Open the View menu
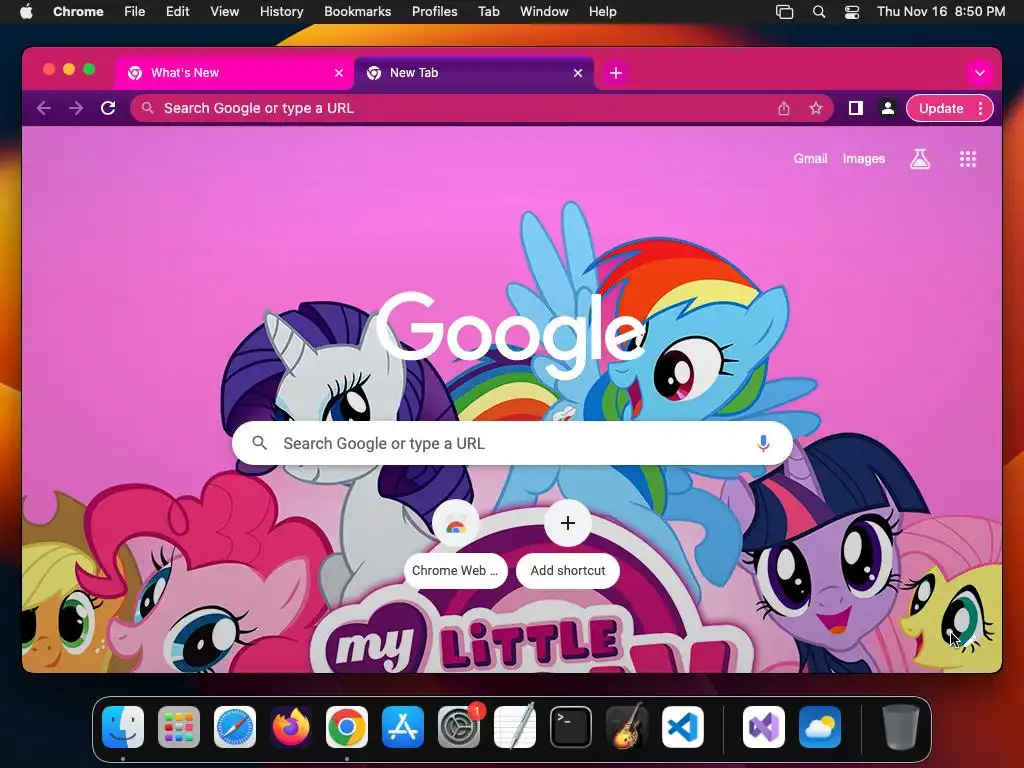 tap(224, 12)
